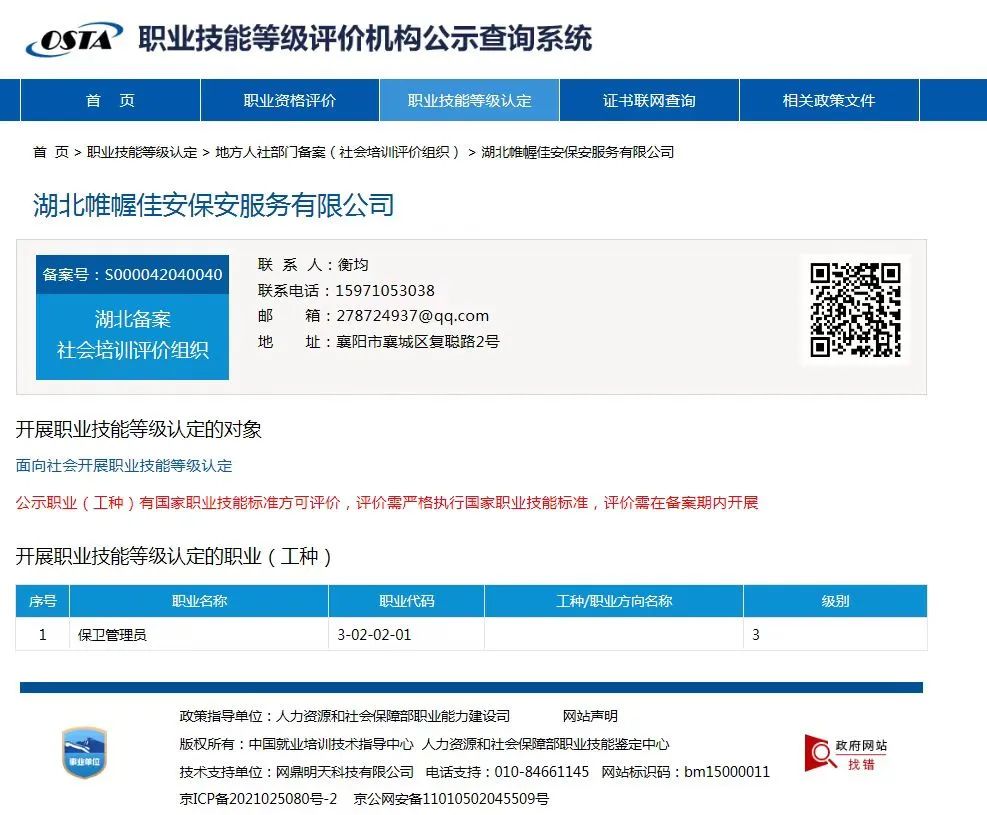Open the 京ICP备2021025080号-2 link
Viewport: 987px width, 815px height.
coord(258,799)
